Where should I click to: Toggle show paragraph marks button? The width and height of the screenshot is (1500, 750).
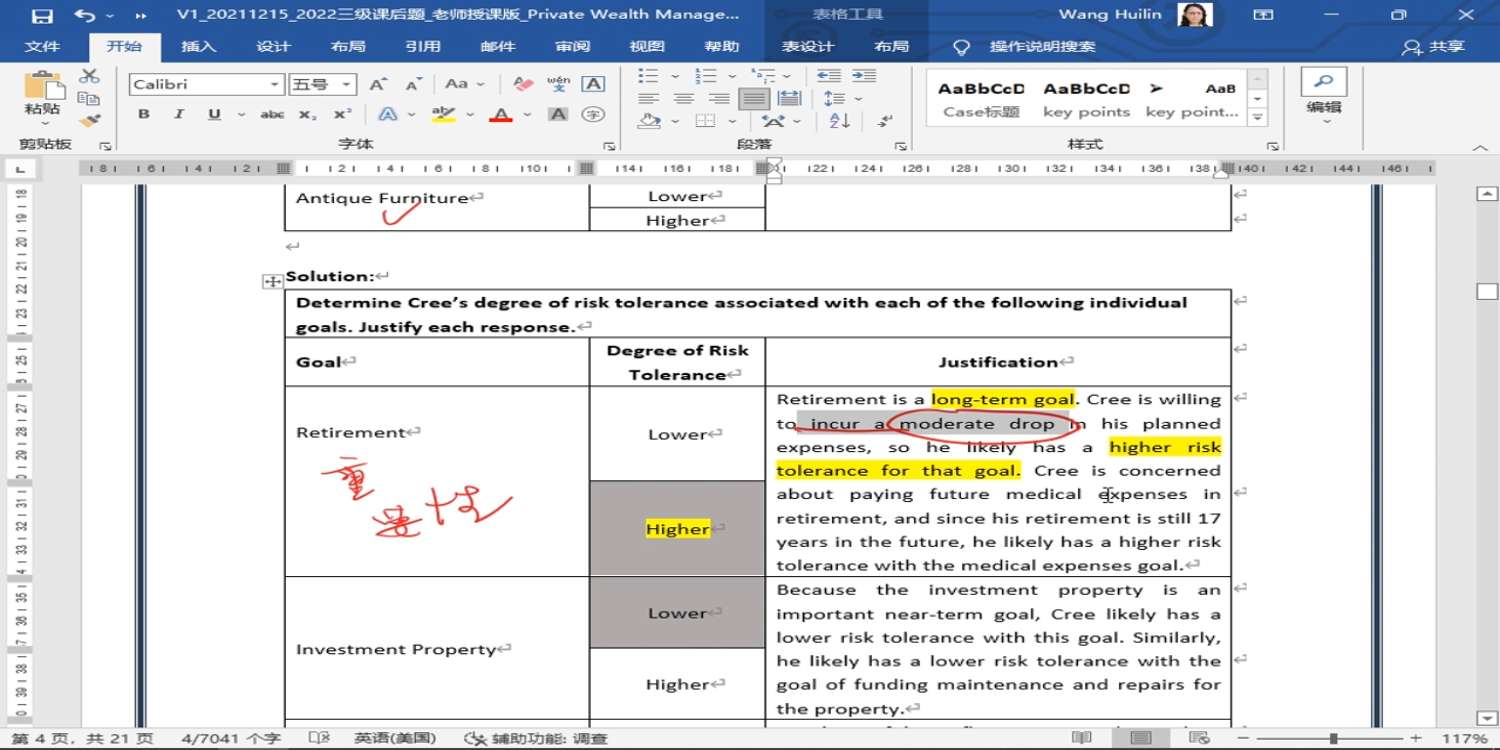point(885,121)
